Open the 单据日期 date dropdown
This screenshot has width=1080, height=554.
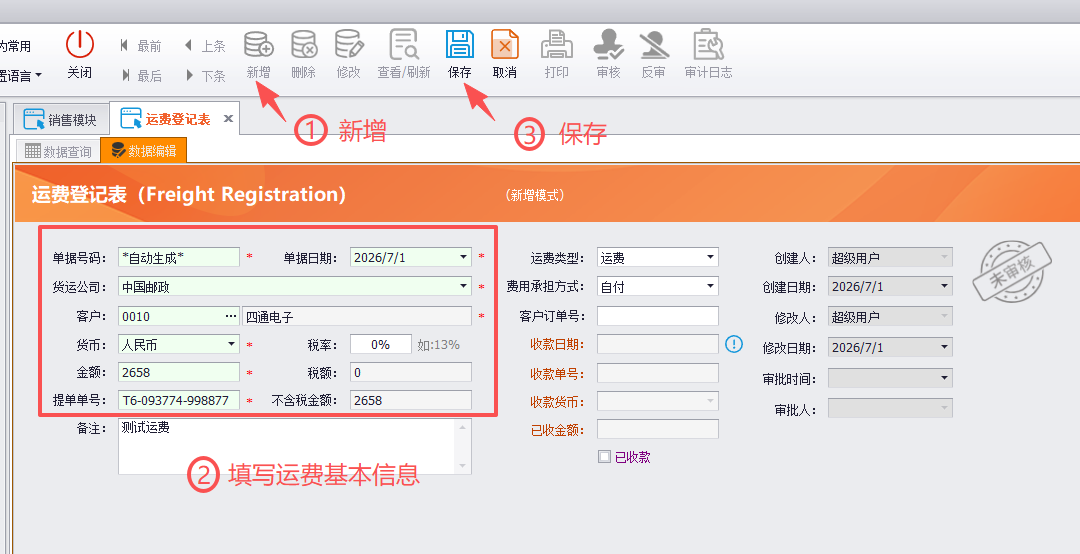[x=464, y=258]
